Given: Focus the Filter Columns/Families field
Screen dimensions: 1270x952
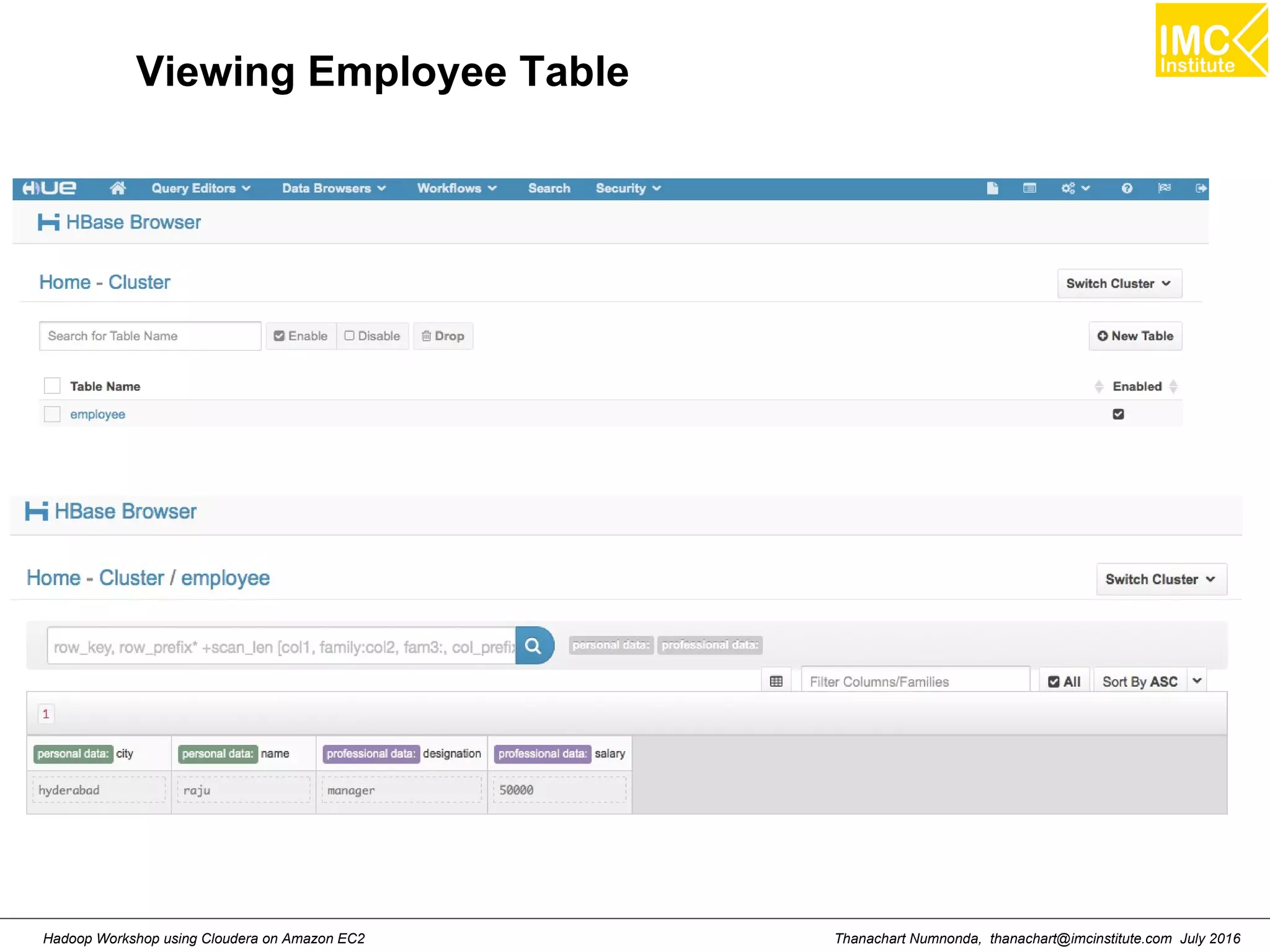Looking at the screenshot, I should [915, 681].
